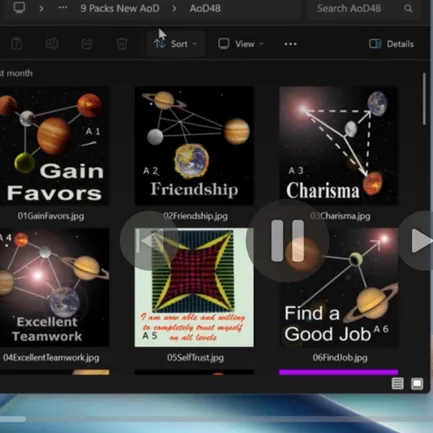Show hidden breadcrumb folders via ellipsis
The image size is (433, 433).
coord(63,8)
